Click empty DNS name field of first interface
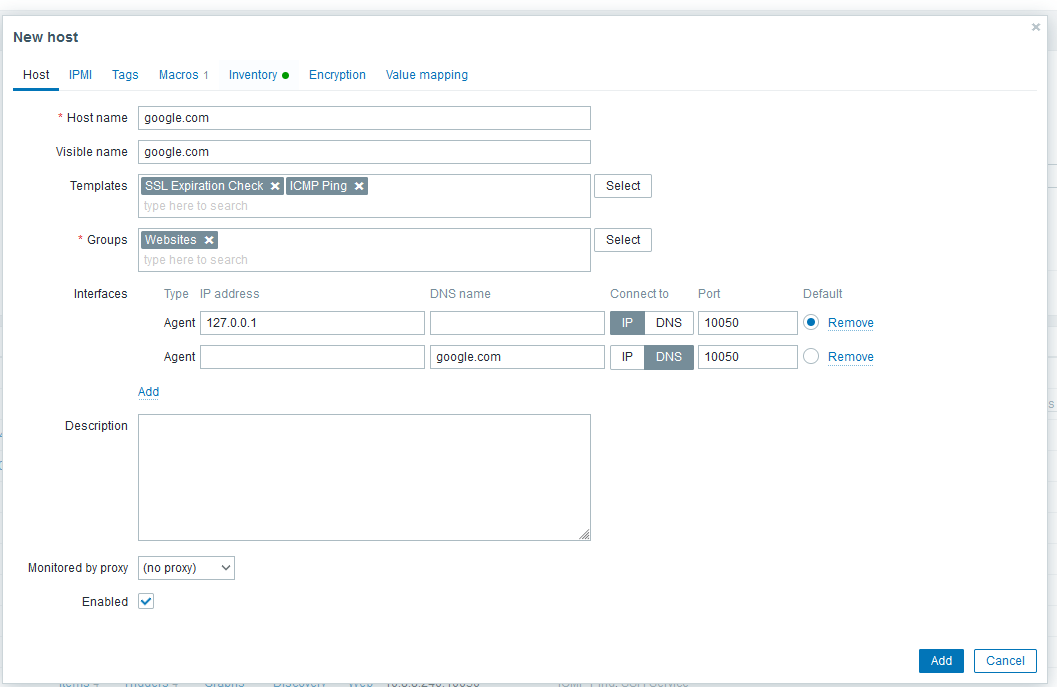Screen dimensions: 1057x687 point(517,323)
